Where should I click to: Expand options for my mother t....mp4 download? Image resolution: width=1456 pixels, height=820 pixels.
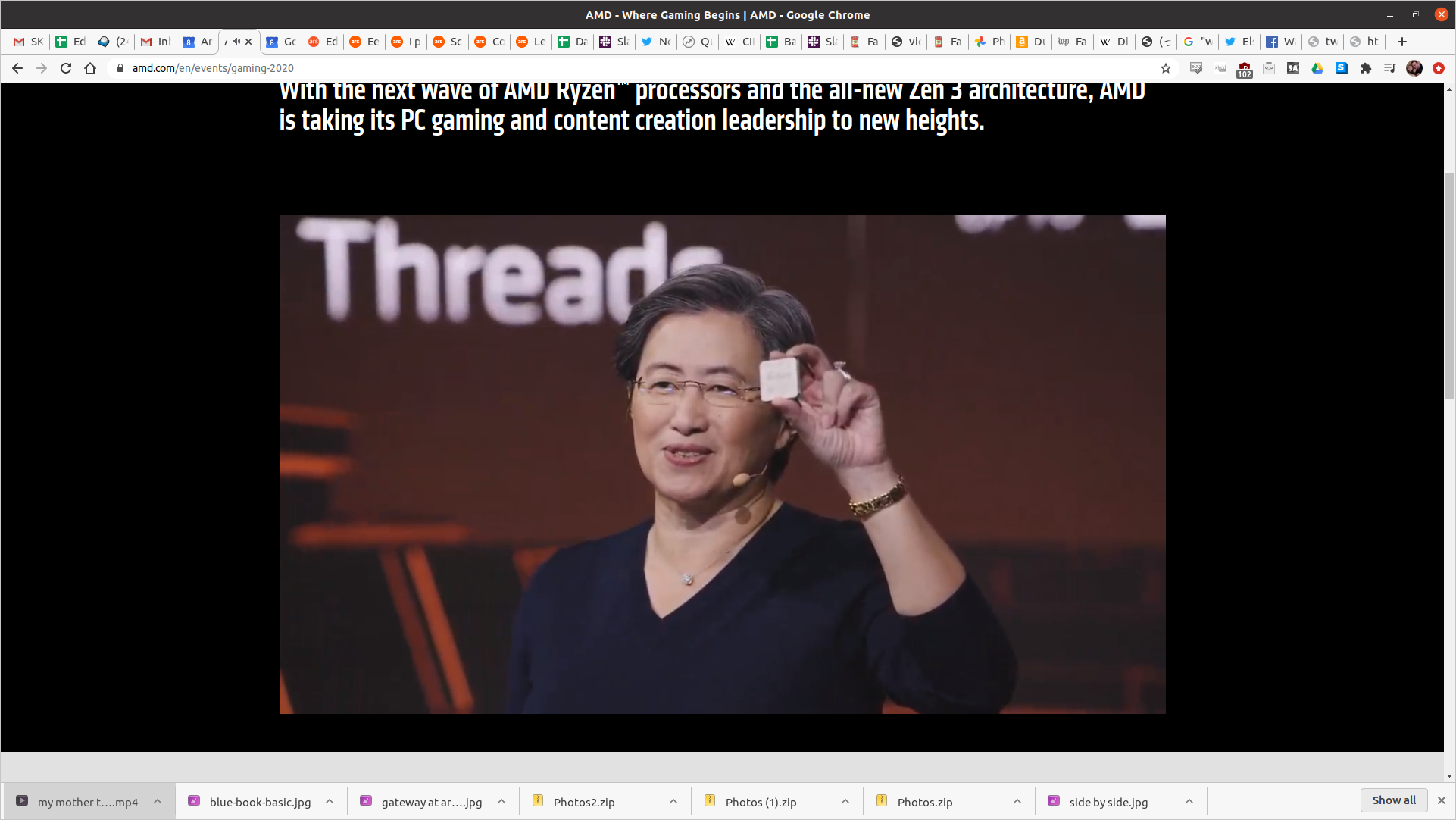click(x=157, y=801)
